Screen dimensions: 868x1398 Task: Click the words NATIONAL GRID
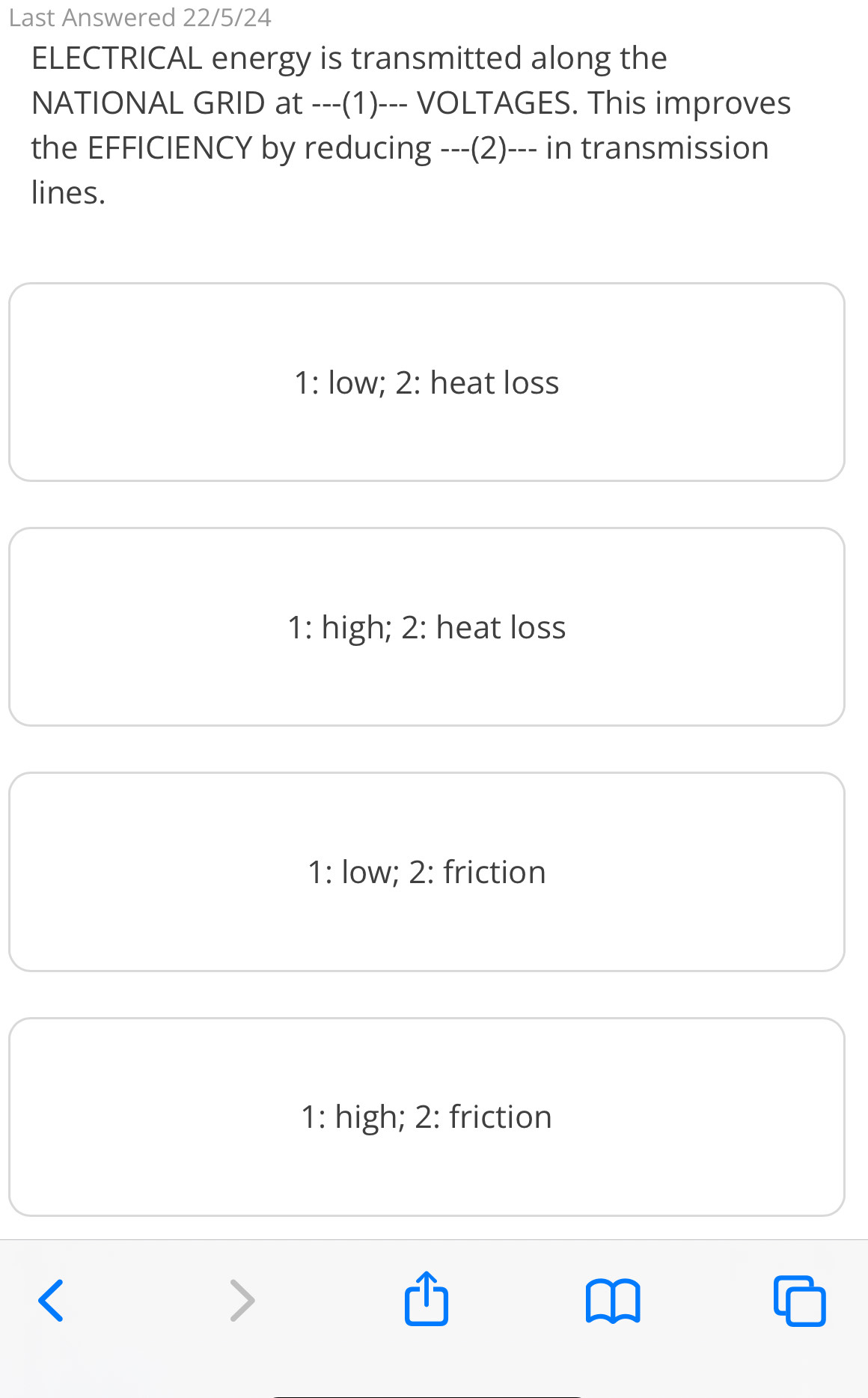pyautogui.click(x=148, y=103)
